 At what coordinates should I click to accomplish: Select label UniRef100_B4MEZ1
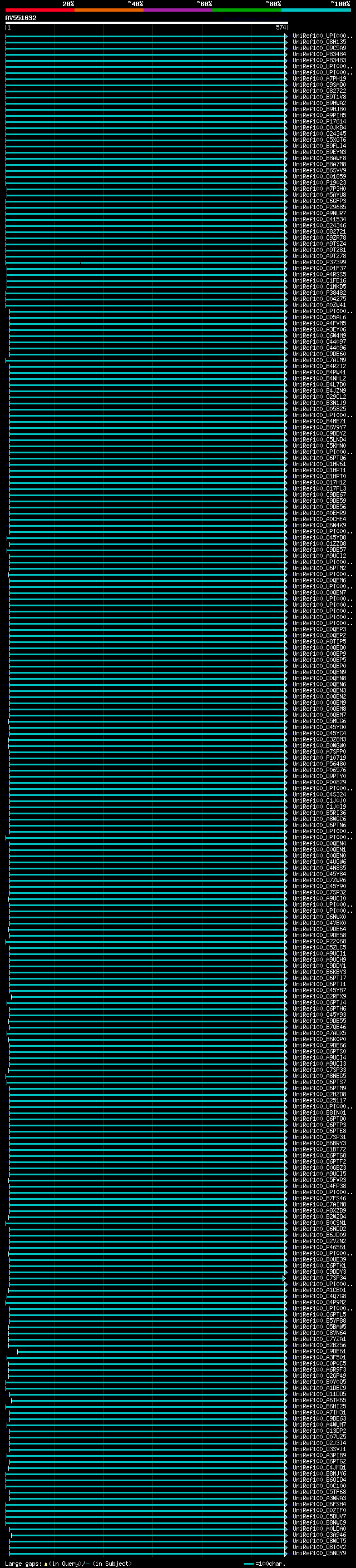[319, 422]
